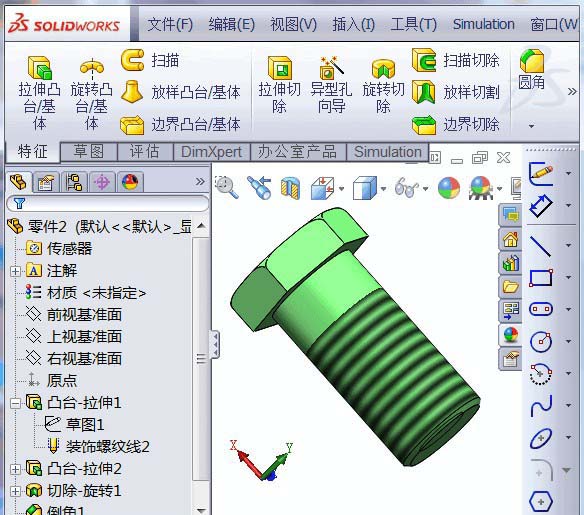Select the Line sketch tool
This screenshot has width=584, height=515.
[540, 246]
